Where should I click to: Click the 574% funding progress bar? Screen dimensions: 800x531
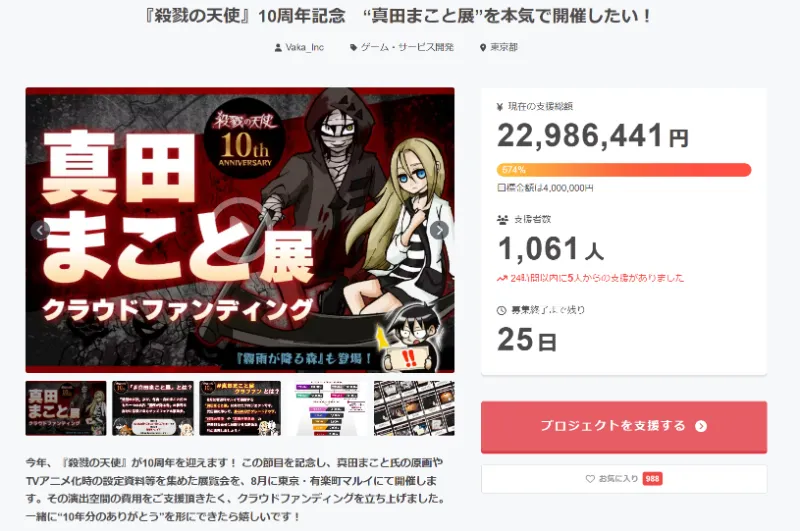point(624,170)
